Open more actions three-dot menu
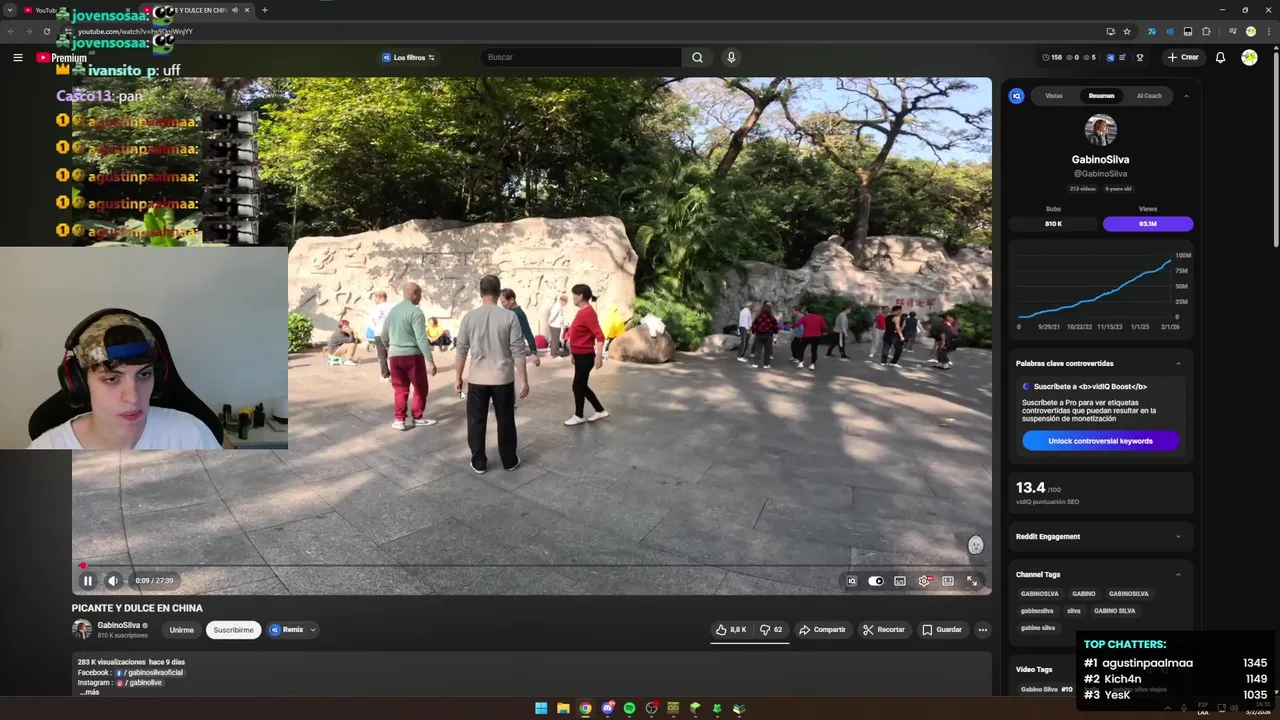The height and width of the screenshot is (720, 1280). pos(983,630)
